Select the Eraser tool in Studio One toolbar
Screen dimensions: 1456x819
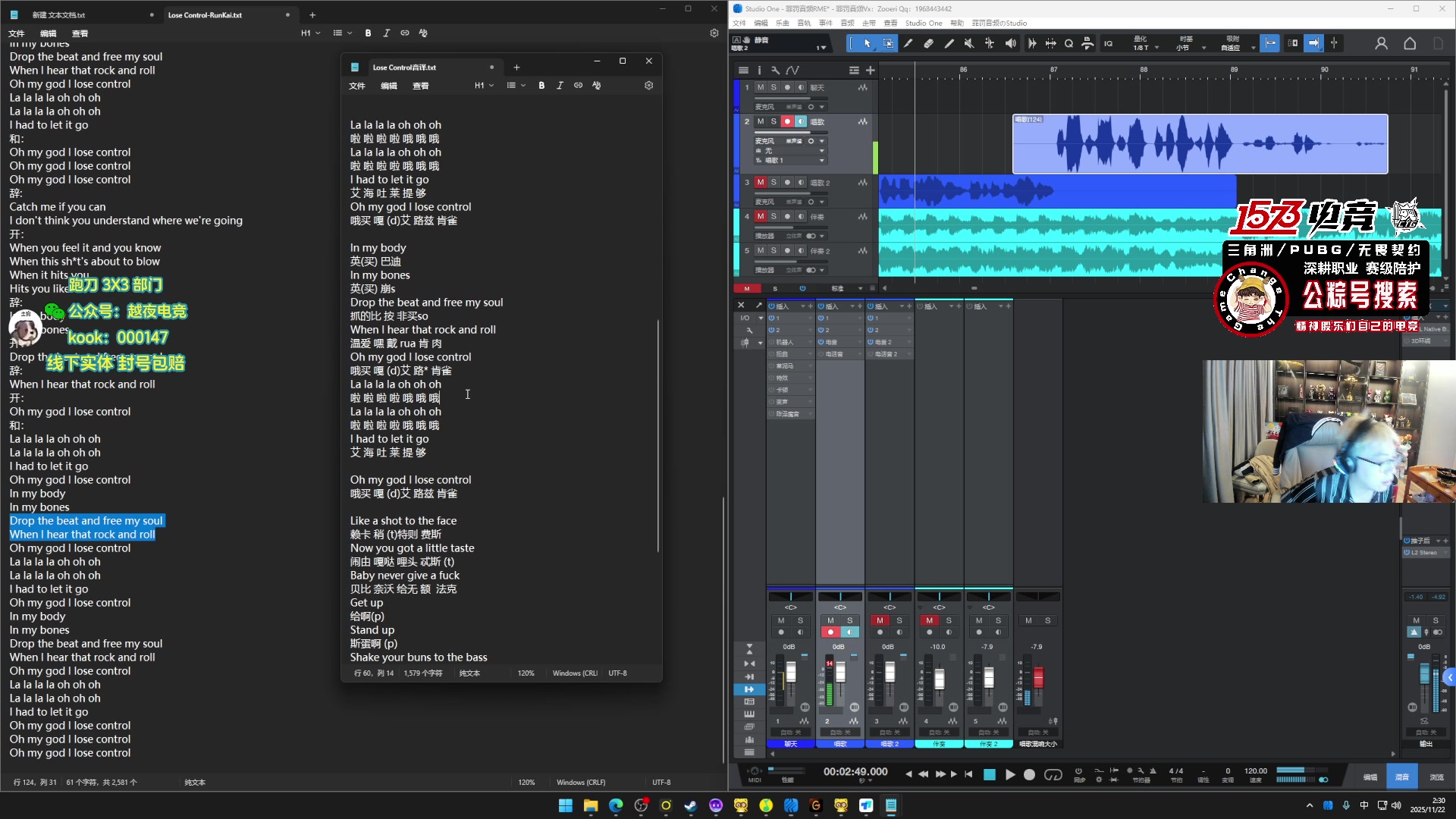tap(928, 44)
